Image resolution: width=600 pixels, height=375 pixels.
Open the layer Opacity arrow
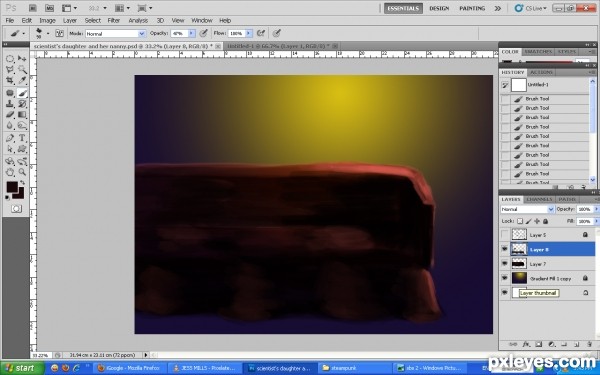click(596, 209)
